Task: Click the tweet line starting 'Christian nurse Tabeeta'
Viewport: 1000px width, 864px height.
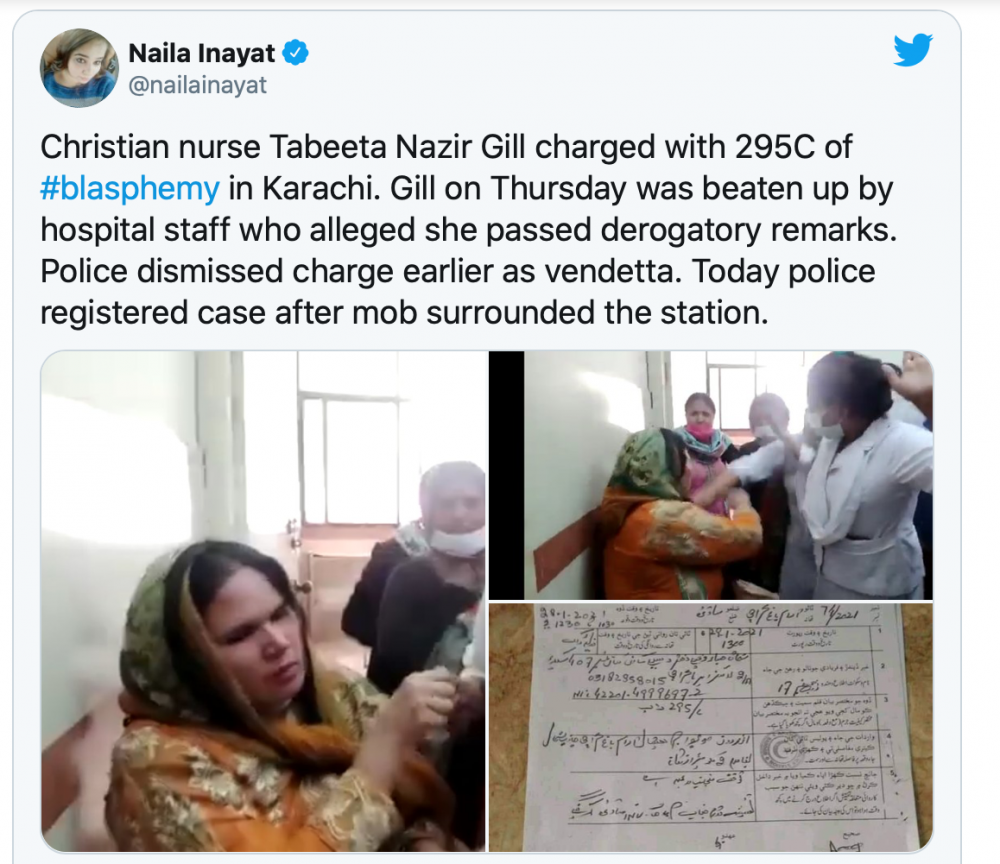Action: pos(446,147)
